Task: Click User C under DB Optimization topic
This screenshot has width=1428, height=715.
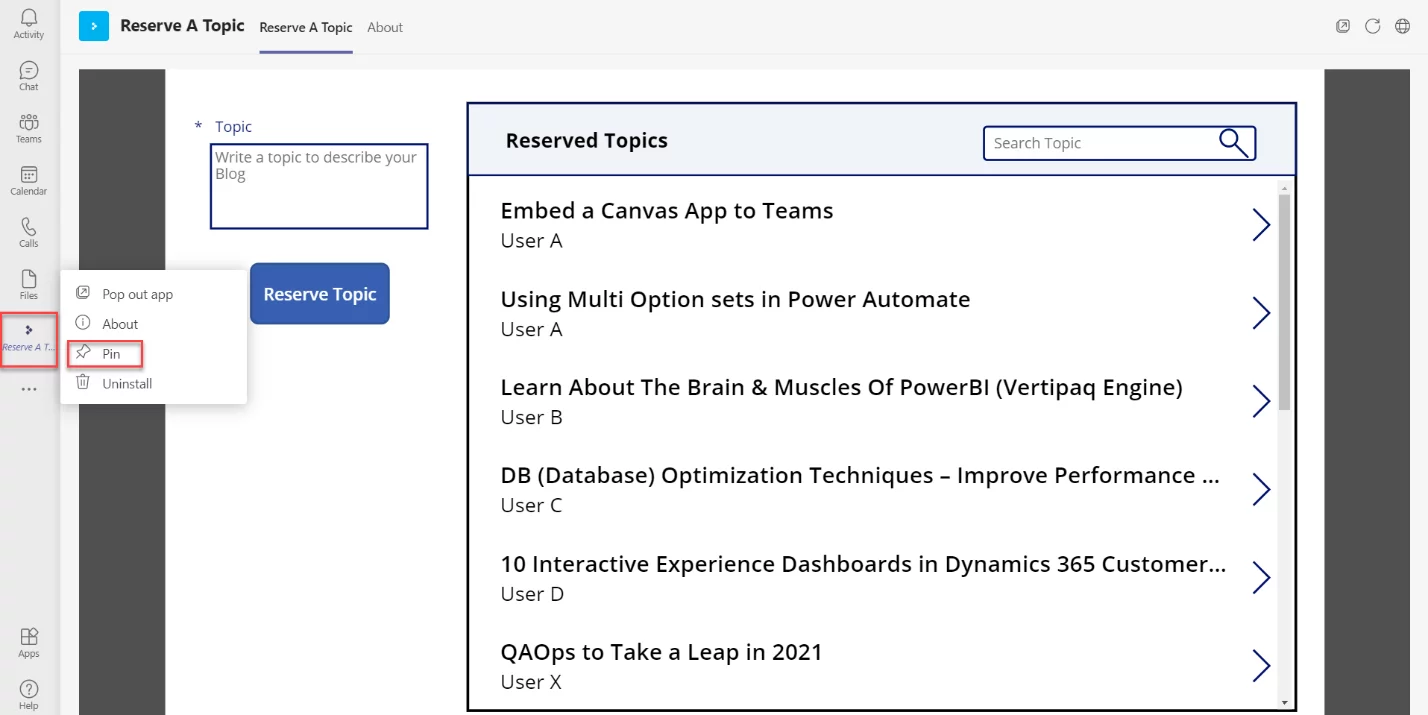Action: coord(532,506)
